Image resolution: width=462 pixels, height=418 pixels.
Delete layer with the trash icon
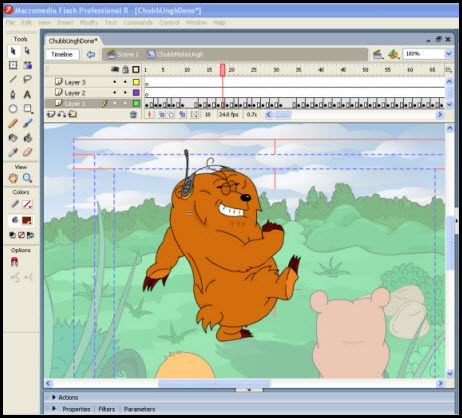point(133,115)
